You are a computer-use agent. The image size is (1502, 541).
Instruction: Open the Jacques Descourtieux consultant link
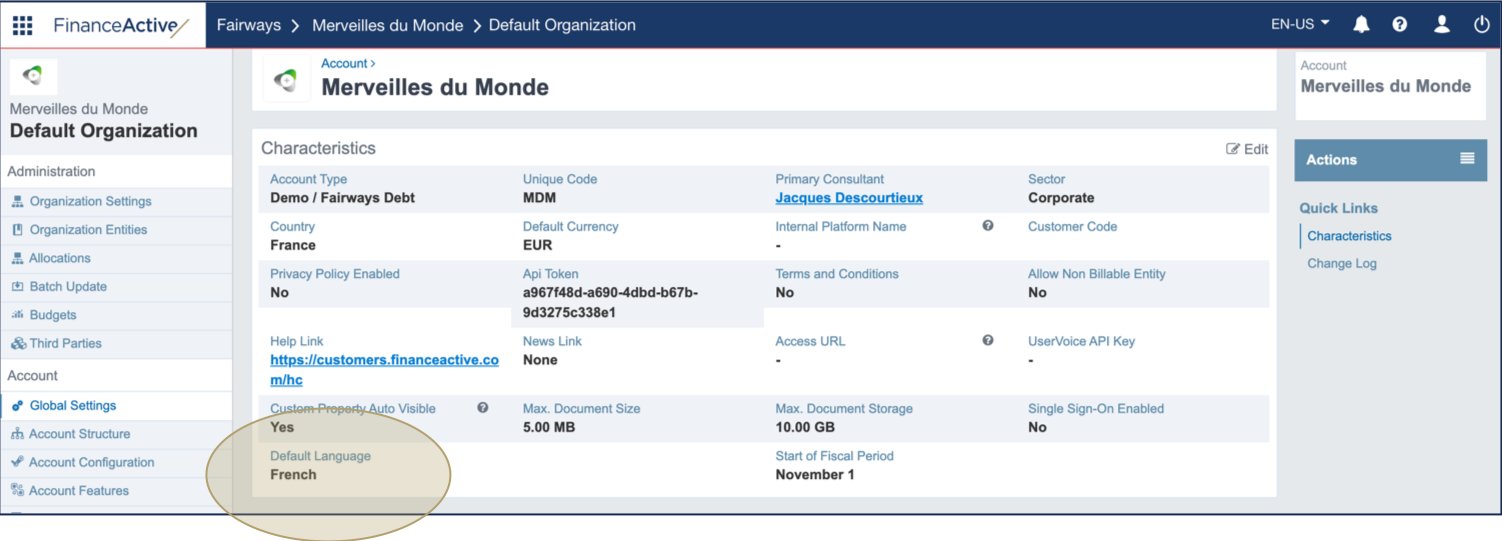coord(849,198)
